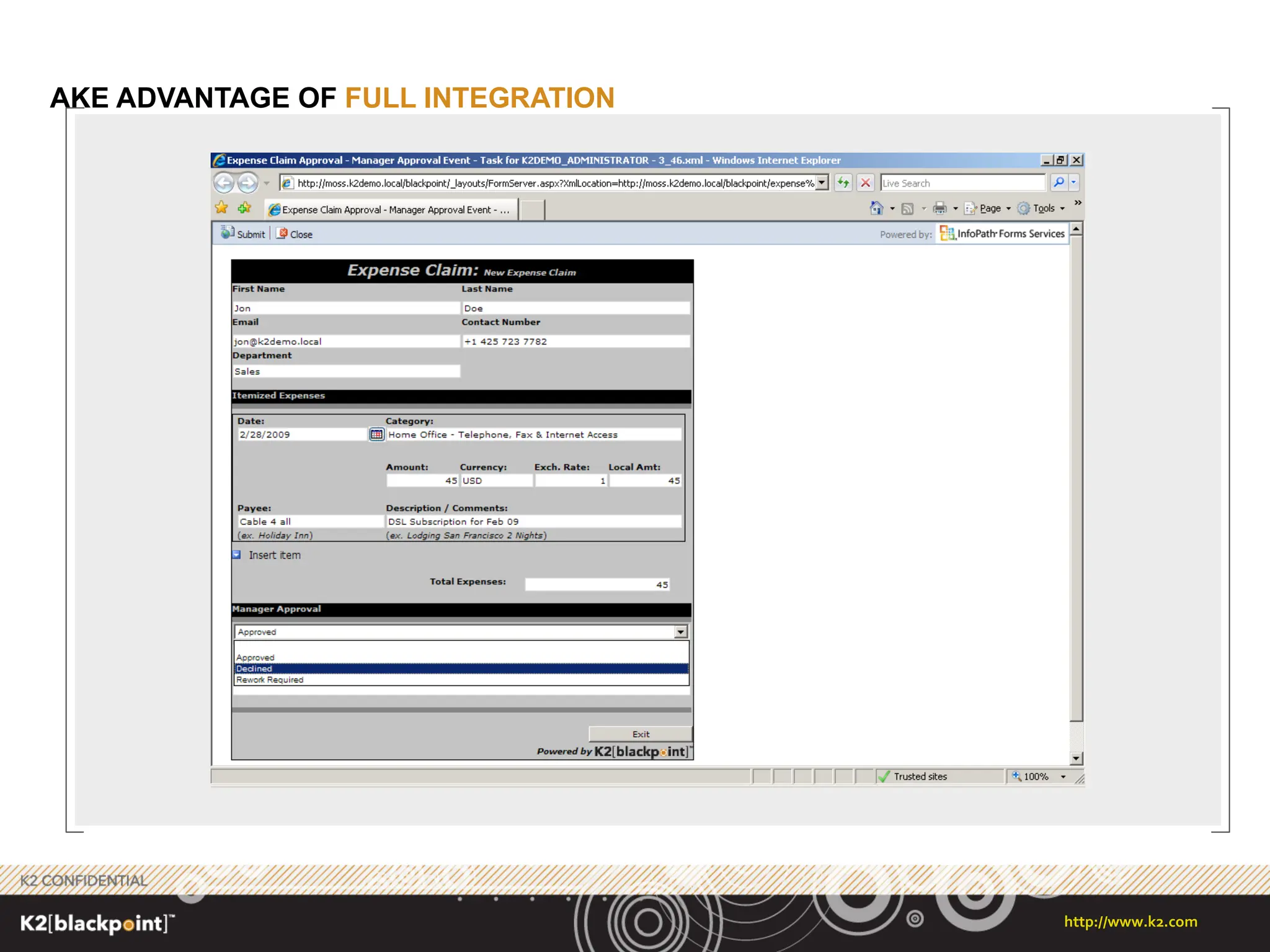Click the Add to Favorites star-plus icon

244,208
